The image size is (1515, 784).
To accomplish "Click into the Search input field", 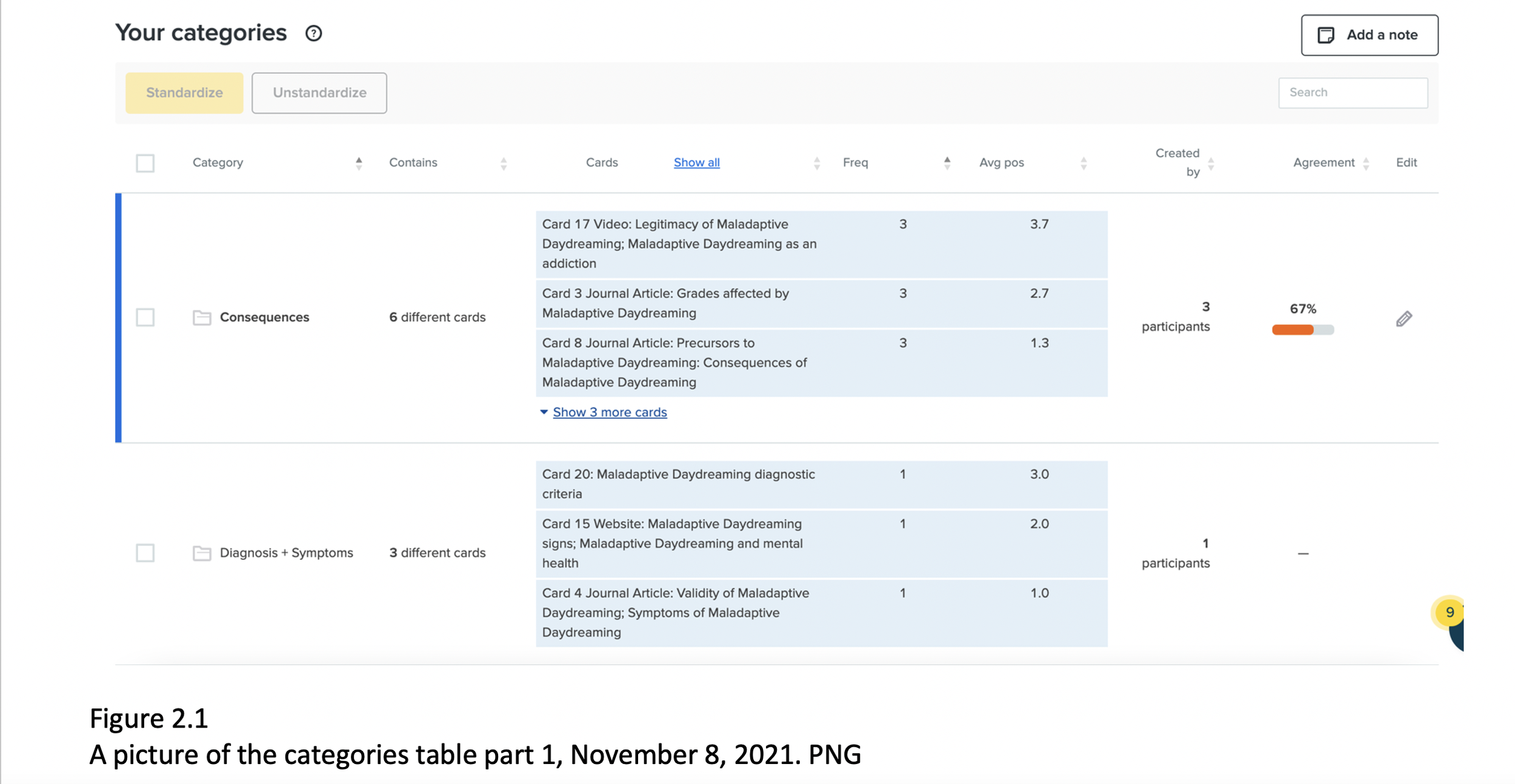I will [1353, 93].
